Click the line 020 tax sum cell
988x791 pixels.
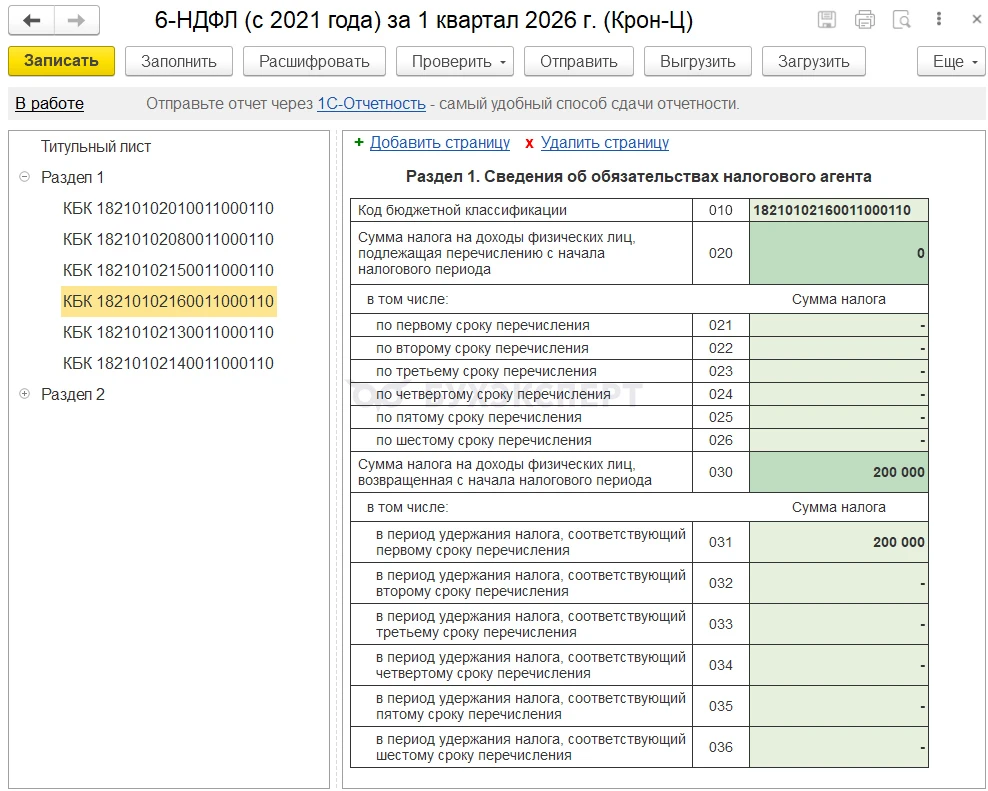pyautogui.click(x=839, y=253)
